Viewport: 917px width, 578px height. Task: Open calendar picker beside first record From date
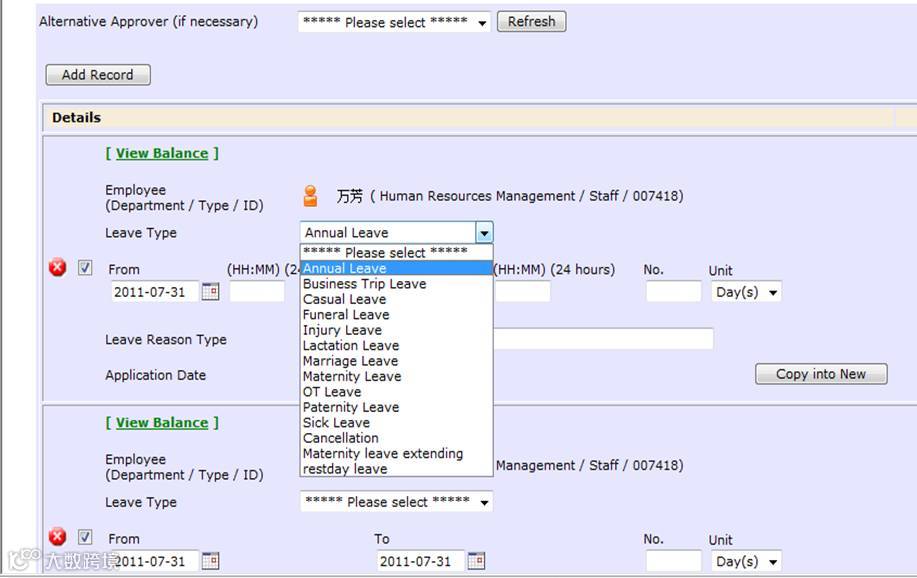click(211, 291)
